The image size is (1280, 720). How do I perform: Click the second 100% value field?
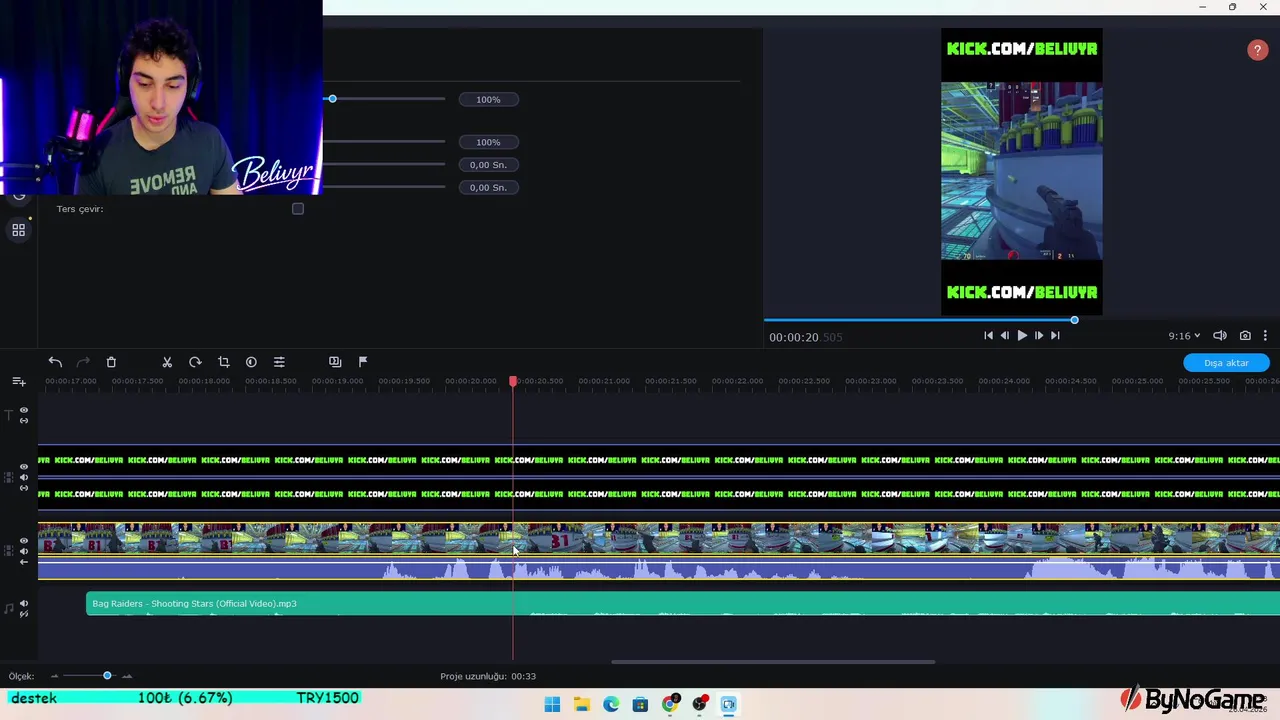click(x=488, y=142)
